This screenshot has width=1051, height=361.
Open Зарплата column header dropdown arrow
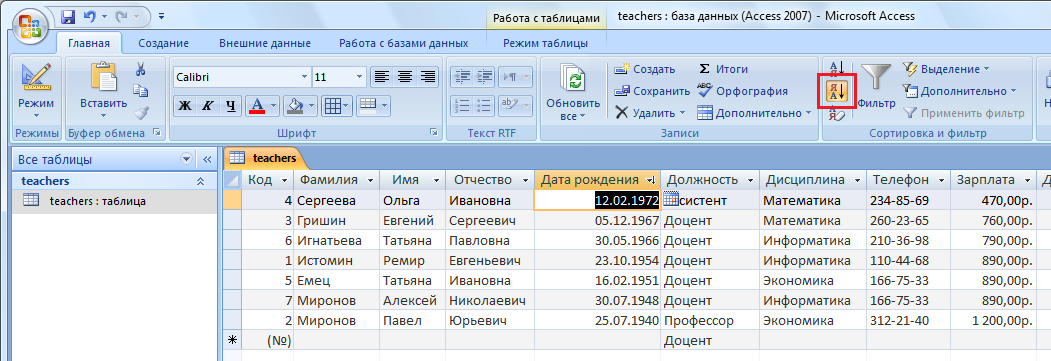pos(1028,180)
